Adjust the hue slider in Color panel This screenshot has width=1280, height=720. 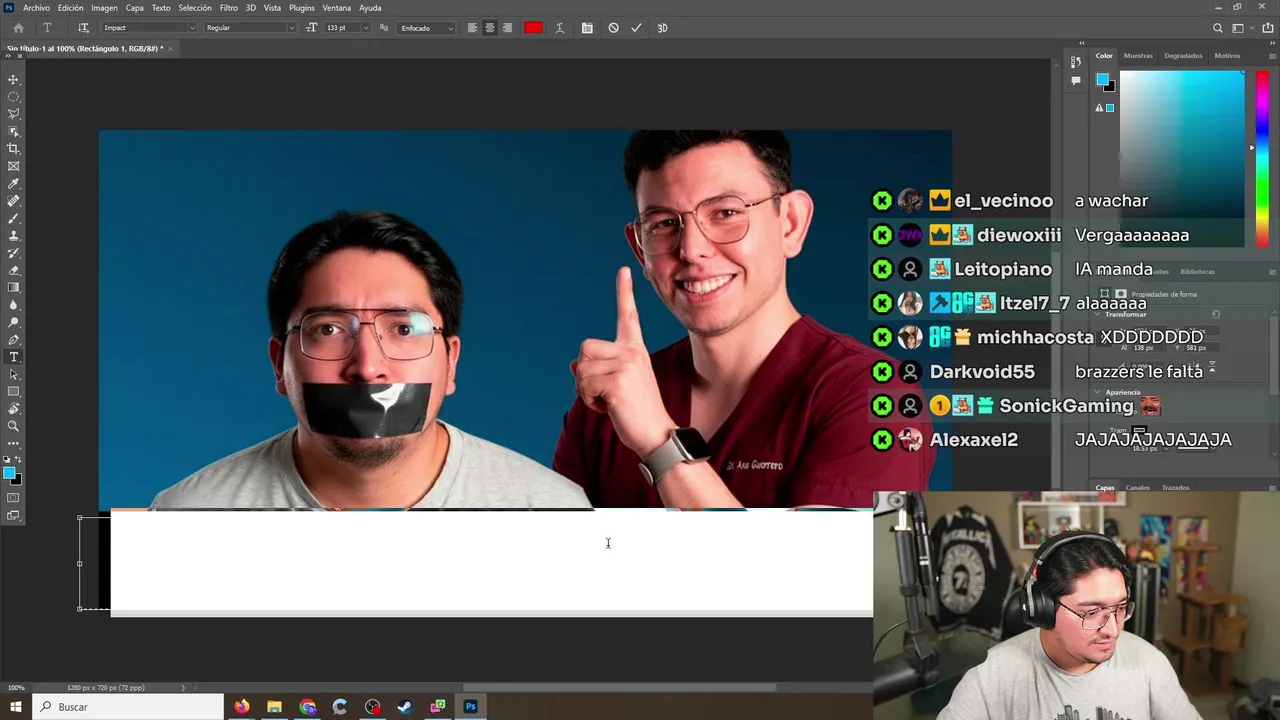1262,158
